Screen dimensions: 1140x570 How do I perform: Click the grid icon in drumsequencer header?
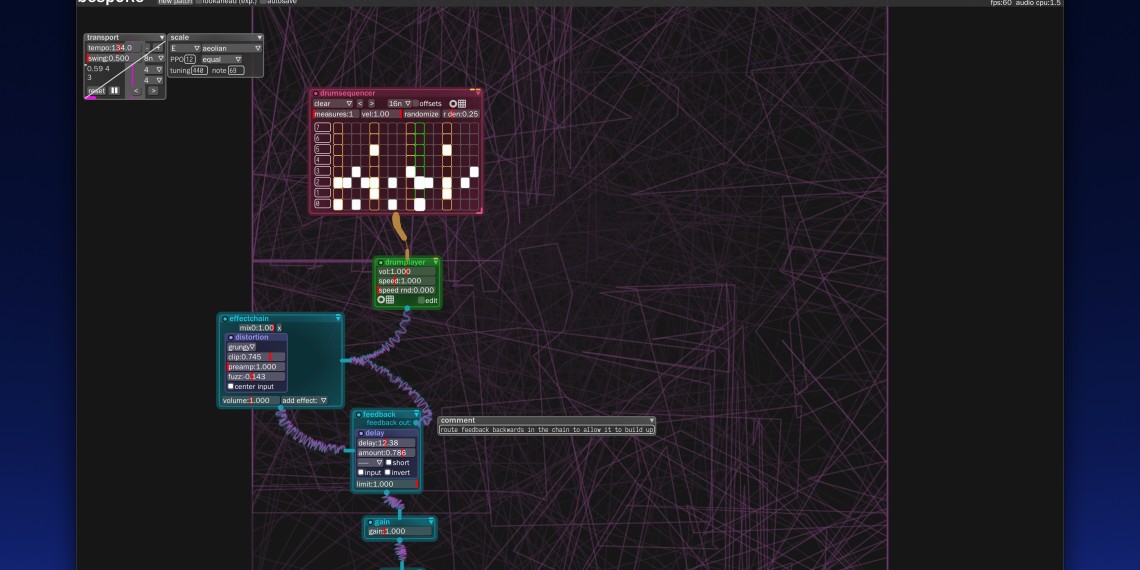[x=462, y=104]
